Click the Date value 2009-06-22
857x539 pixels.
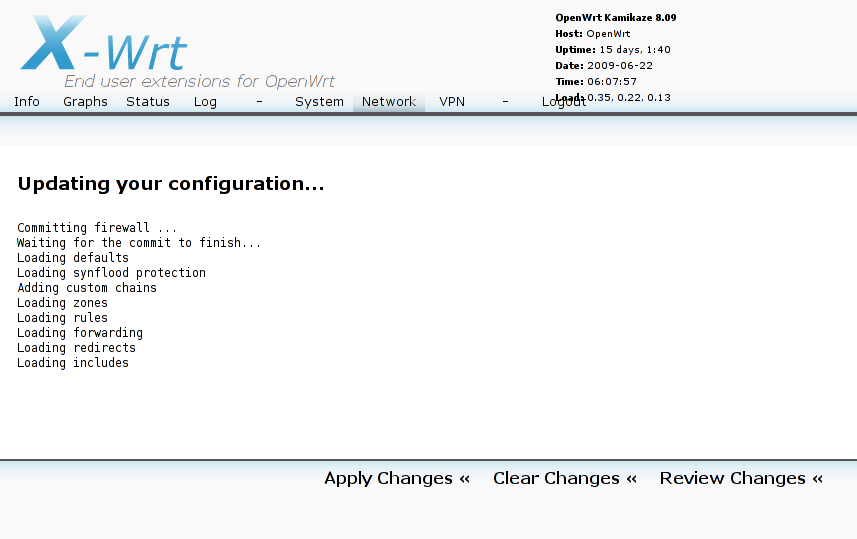point(620,66)
